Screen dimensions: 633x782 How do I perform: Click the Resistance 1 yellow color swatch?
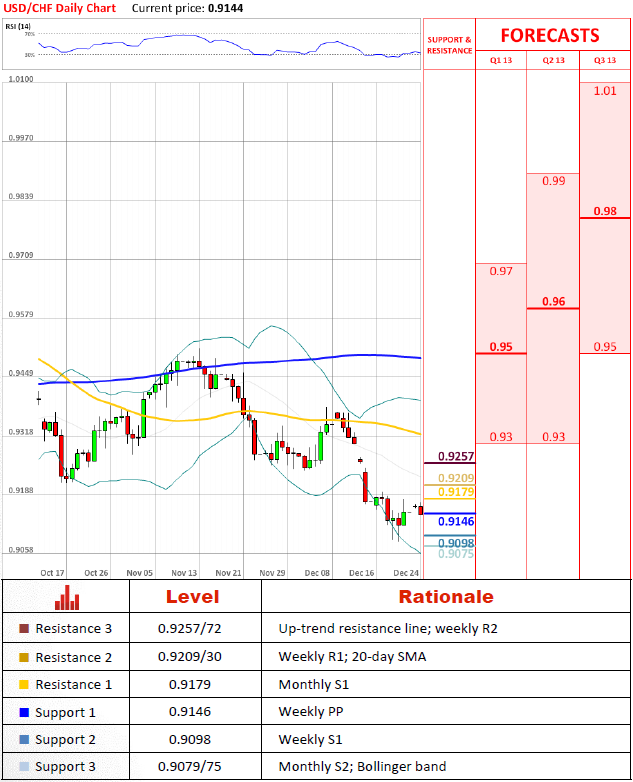[24, 684]
